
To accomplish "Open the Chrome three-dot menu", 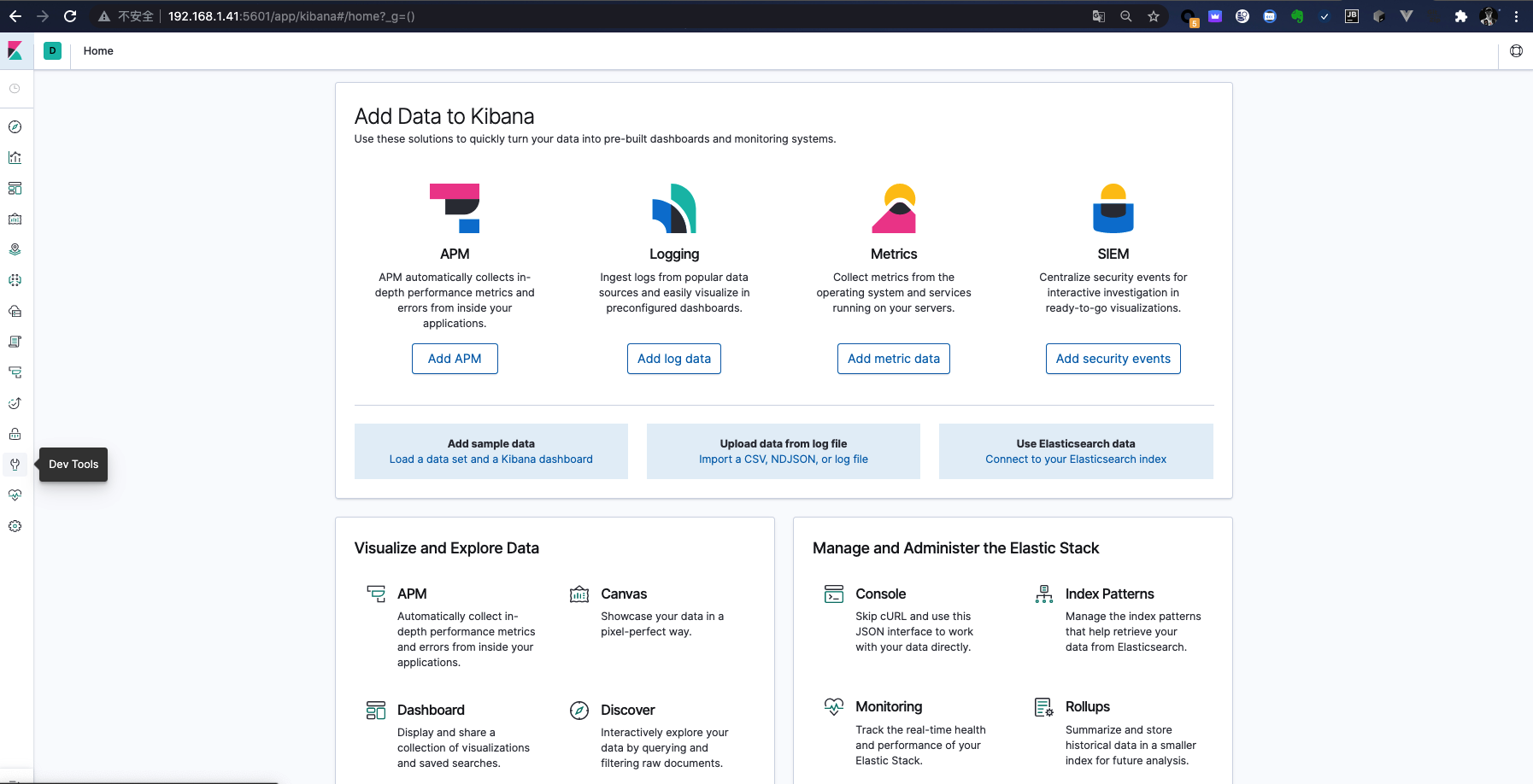I will (x=1517, y=16).
